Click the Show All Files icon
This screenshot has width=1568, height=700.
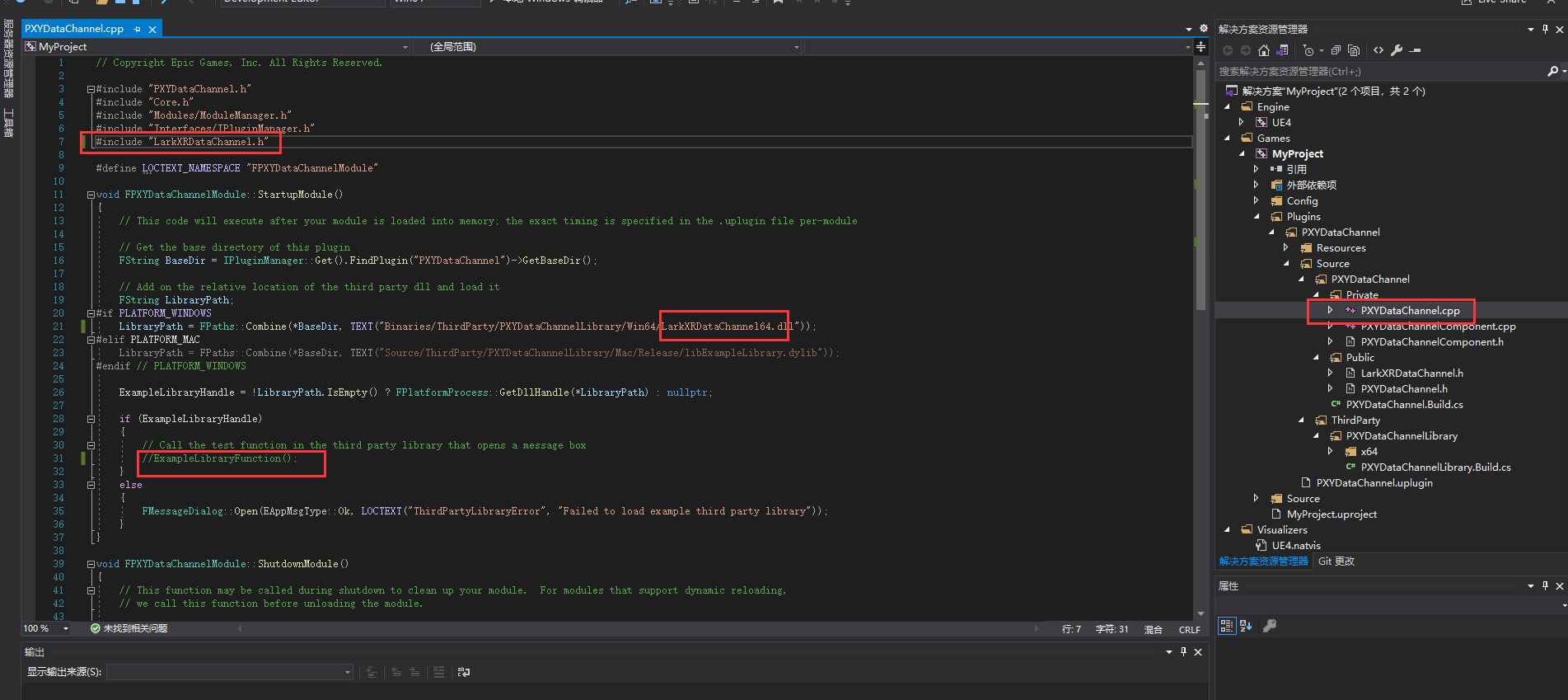pyautogui.click(x=1354, y=50)
